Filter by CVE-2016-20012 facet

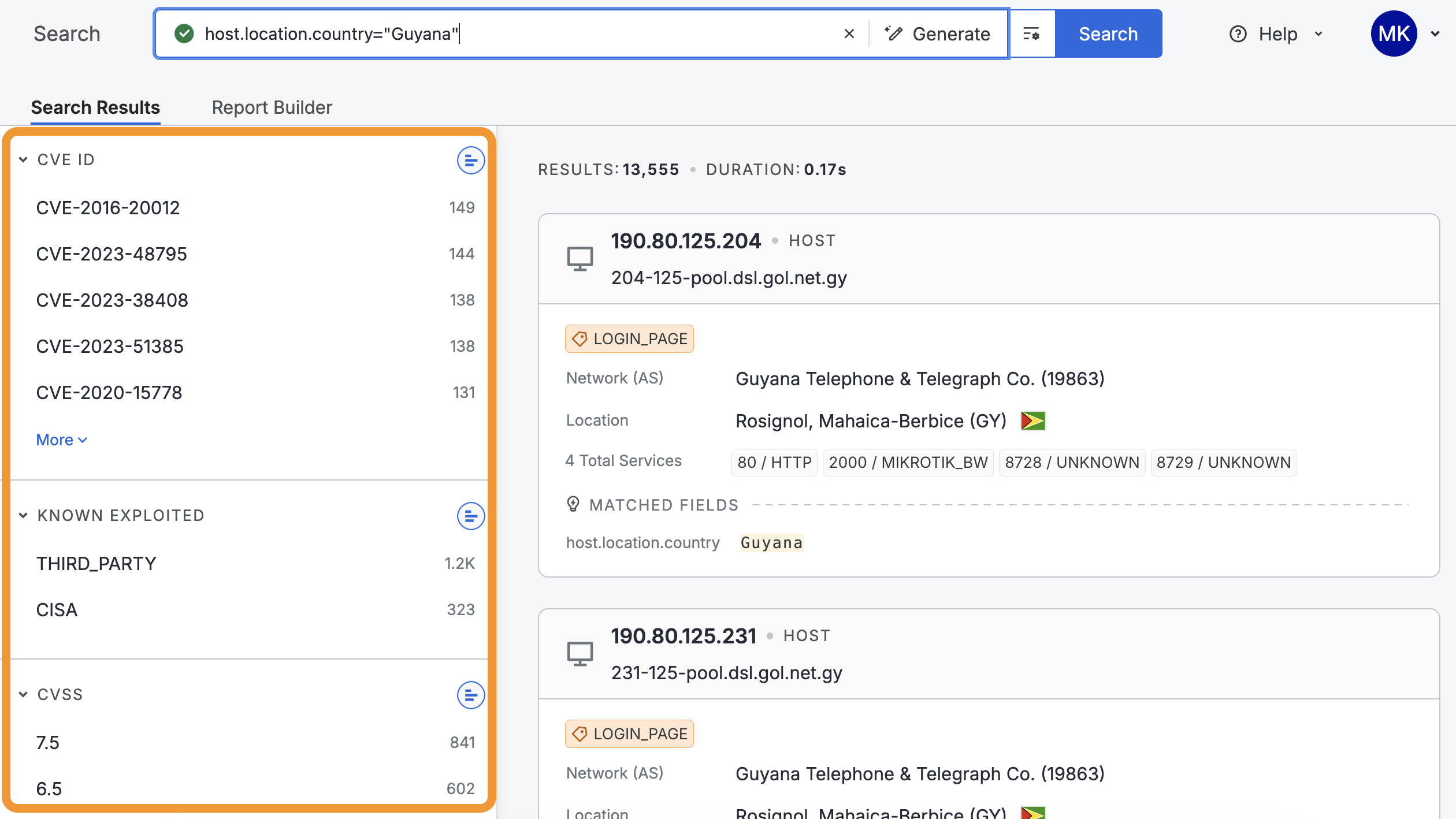pos(108,208)
